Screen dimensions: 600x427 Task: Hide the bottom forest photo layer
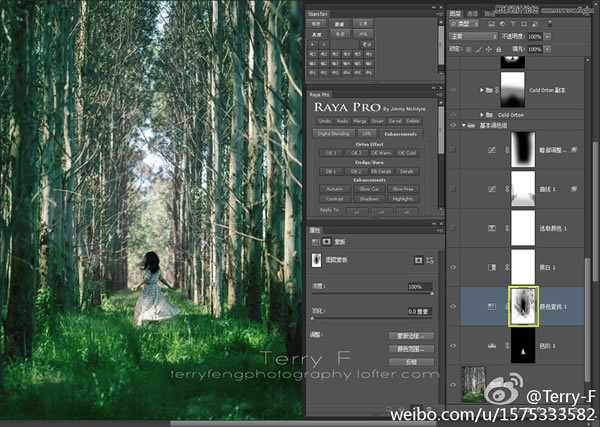click(453, 385)
